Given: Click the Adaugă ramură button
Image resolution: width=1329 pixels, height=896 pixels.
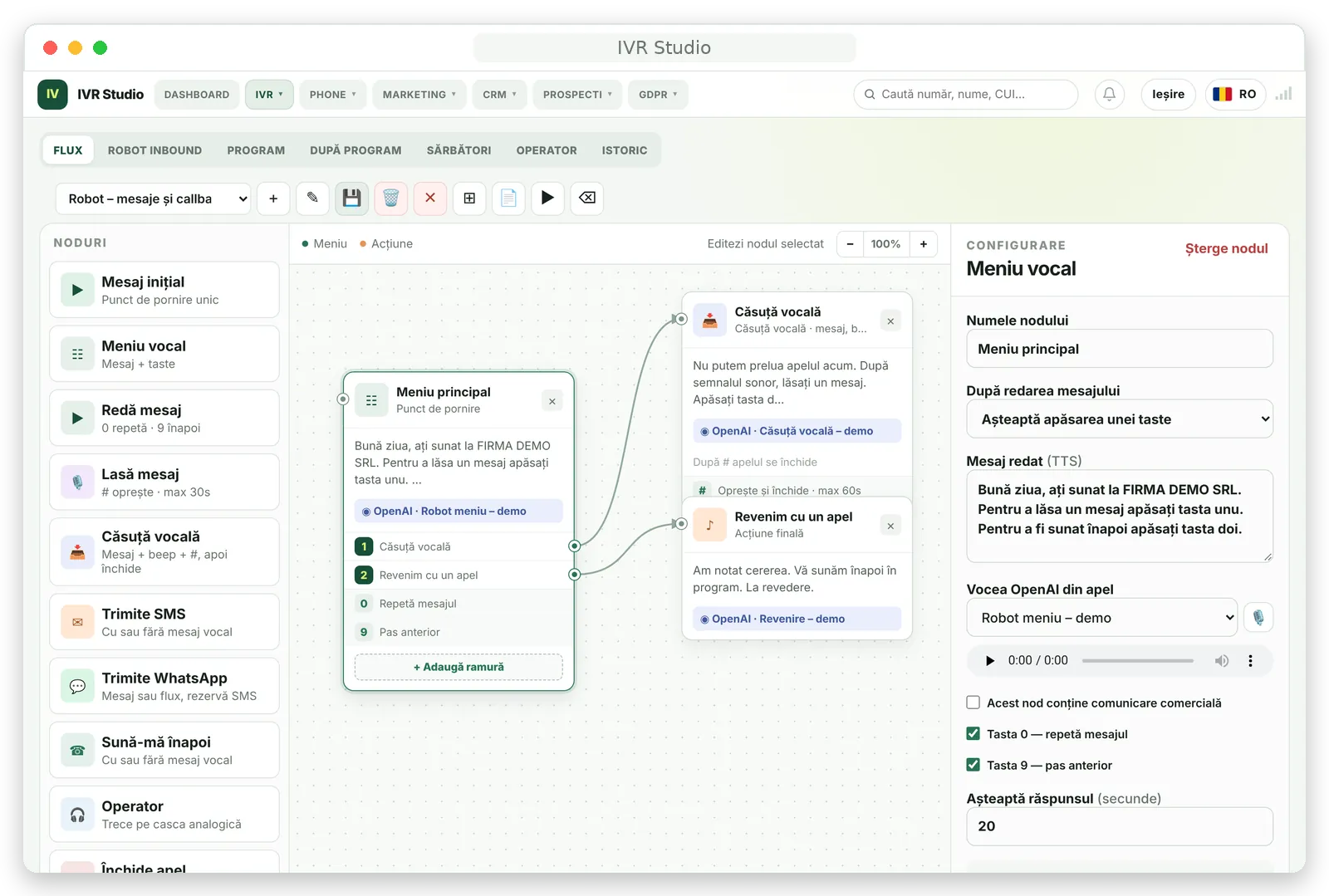Looking at the screenshot, I should 459,667.
